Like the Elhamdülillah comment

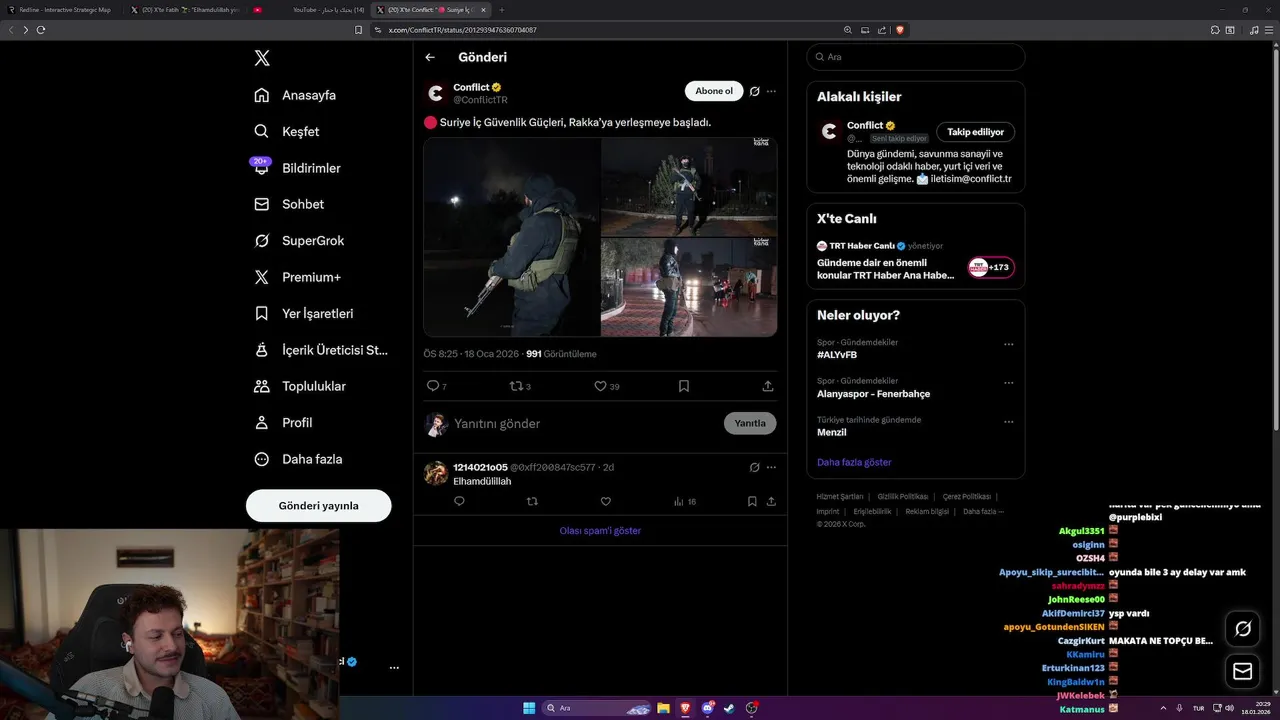click(x=605, y=501)
